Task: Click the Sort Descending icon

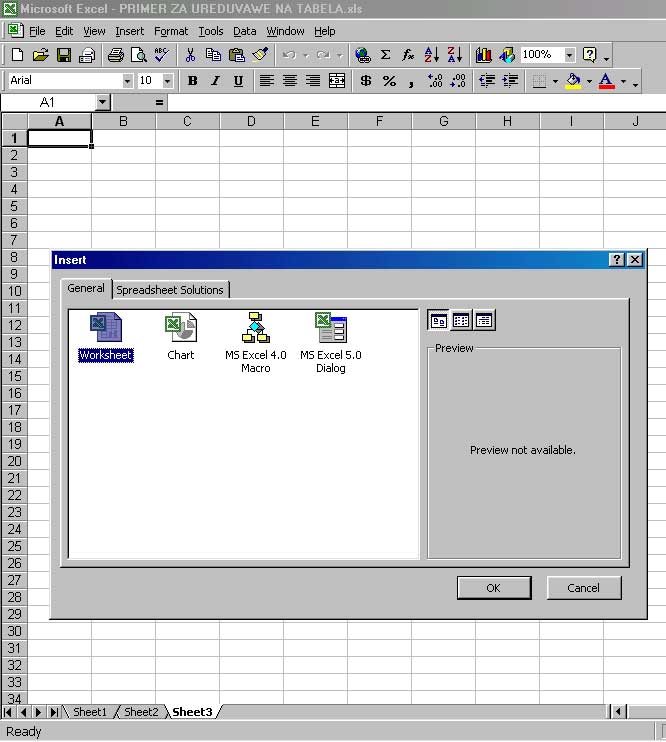Action: [x=454, y=55]
